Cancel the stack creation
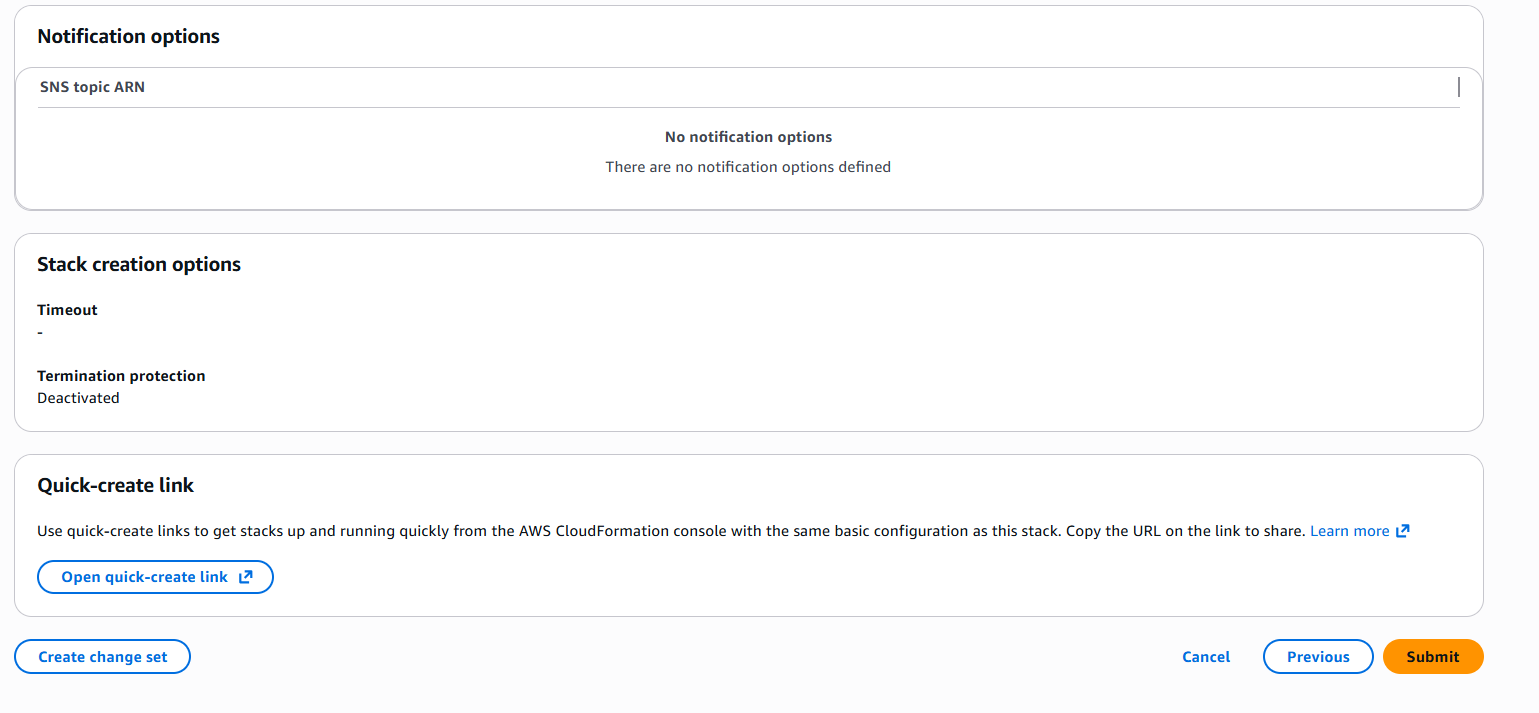 (x=1206, y=657)
